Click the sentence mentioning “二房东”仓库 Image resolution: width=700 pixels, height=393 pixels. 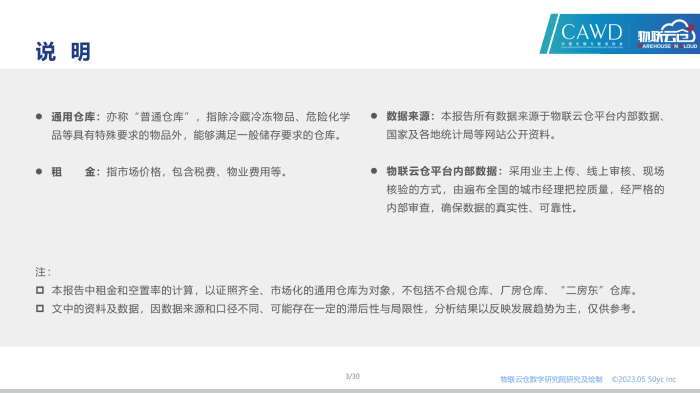(x=344, y=291)
